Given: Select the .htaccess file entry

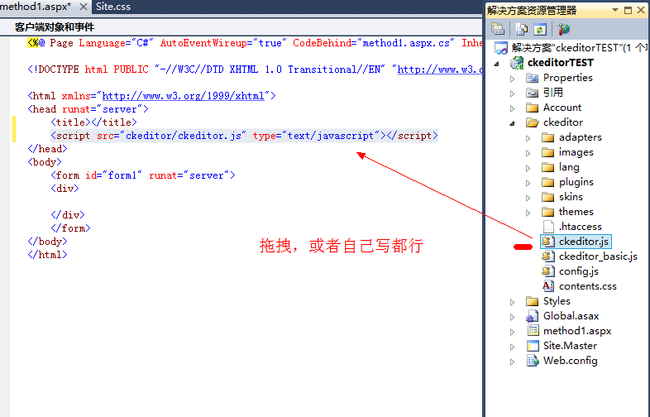Looking at the screenshot, I should 580,226.
